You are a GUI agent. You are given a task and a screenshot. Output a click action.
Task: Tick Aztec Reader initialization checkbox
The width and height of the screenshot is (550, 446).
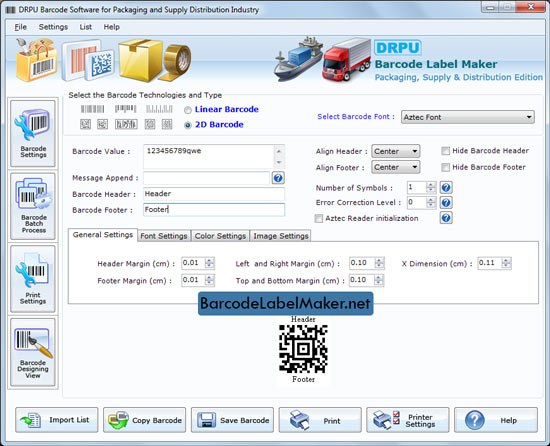[318, 218]
